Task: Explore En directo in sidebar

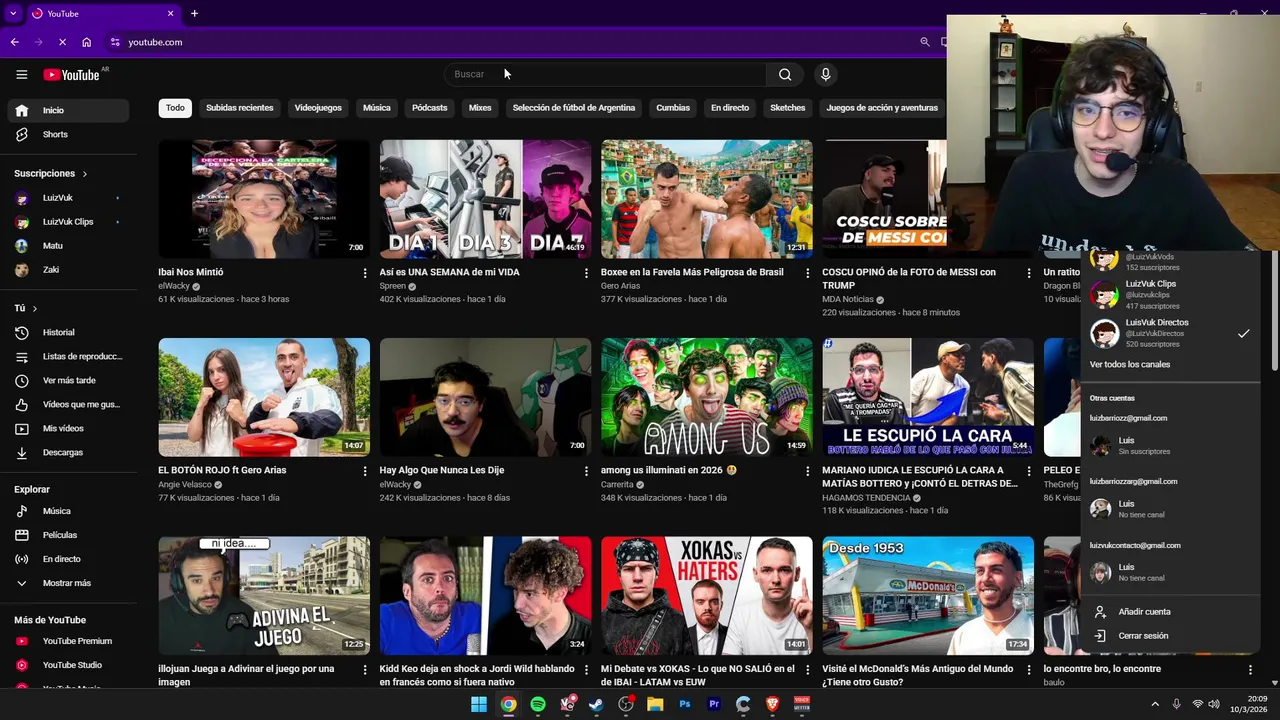Action: pyautogui.click(x=68, y=559)
